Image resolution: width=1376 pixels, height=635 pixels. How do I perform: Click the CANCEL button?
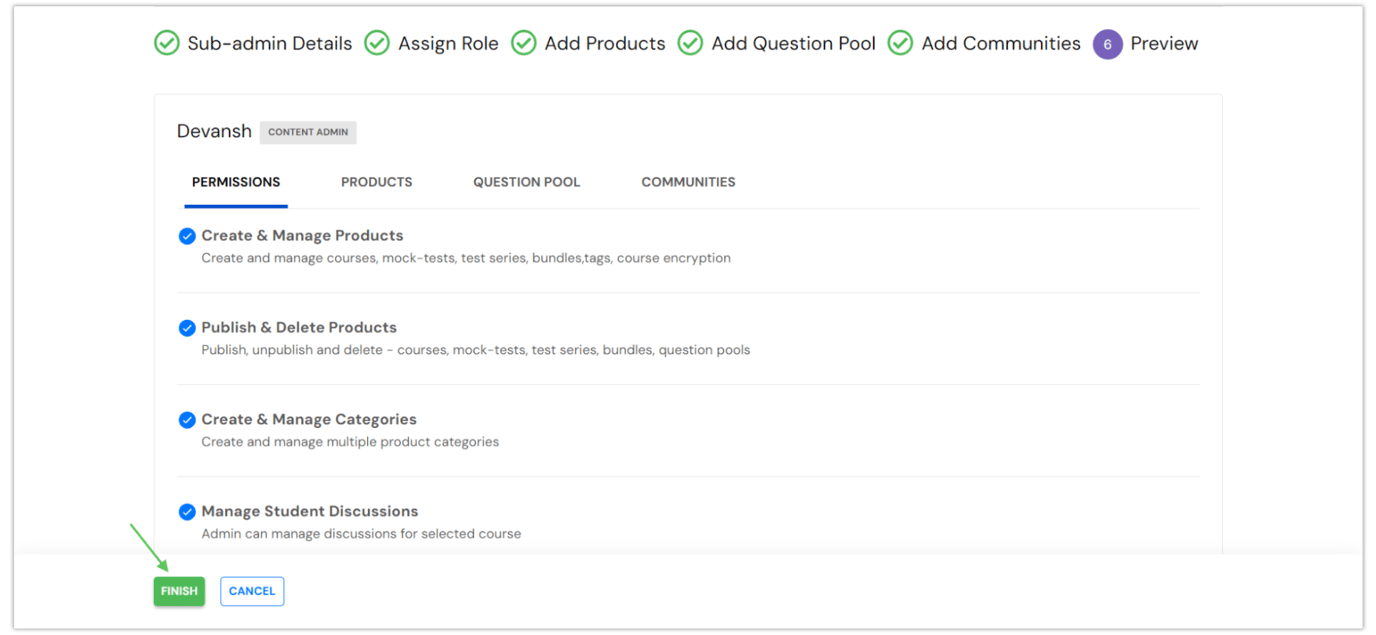coord(251,590)
